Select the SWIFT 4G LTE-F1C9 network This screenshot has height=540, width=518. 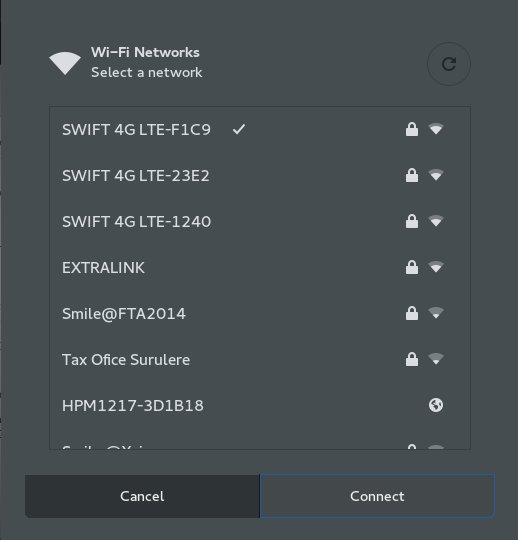[260, 129]
